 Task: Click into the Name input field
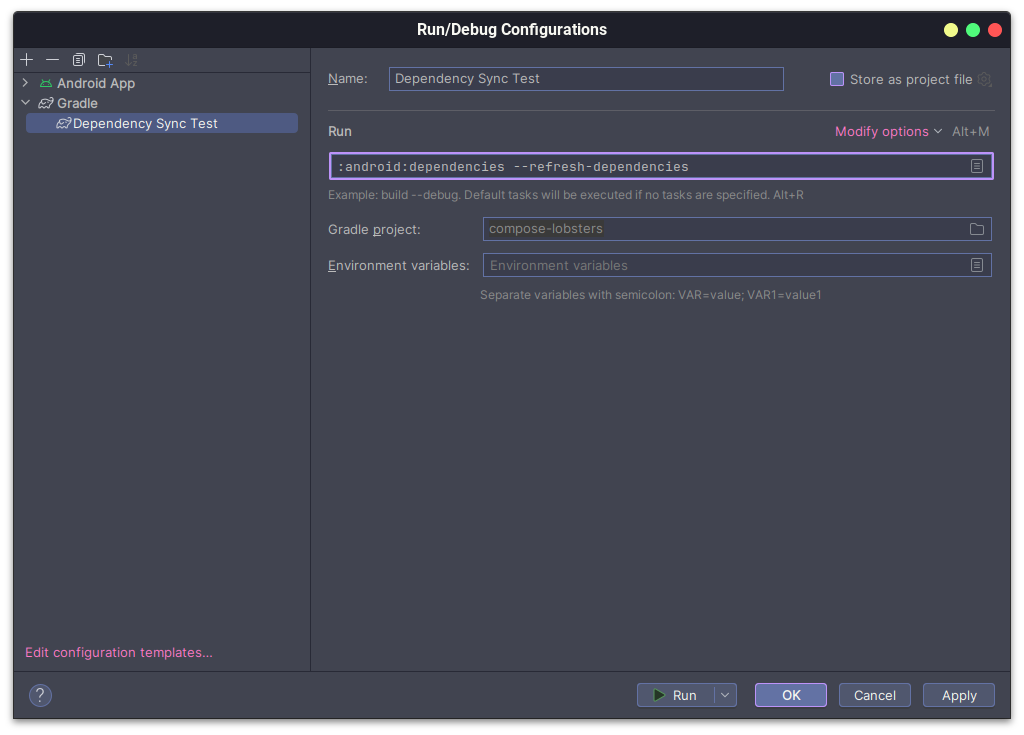[x=586, y=79]
